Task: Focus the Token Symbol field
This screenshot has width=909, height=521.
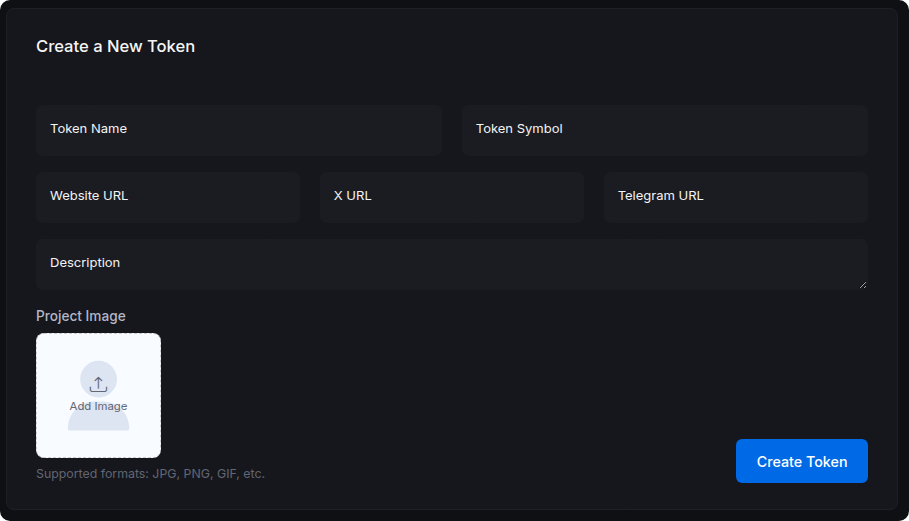Action: tap(665, 130)
